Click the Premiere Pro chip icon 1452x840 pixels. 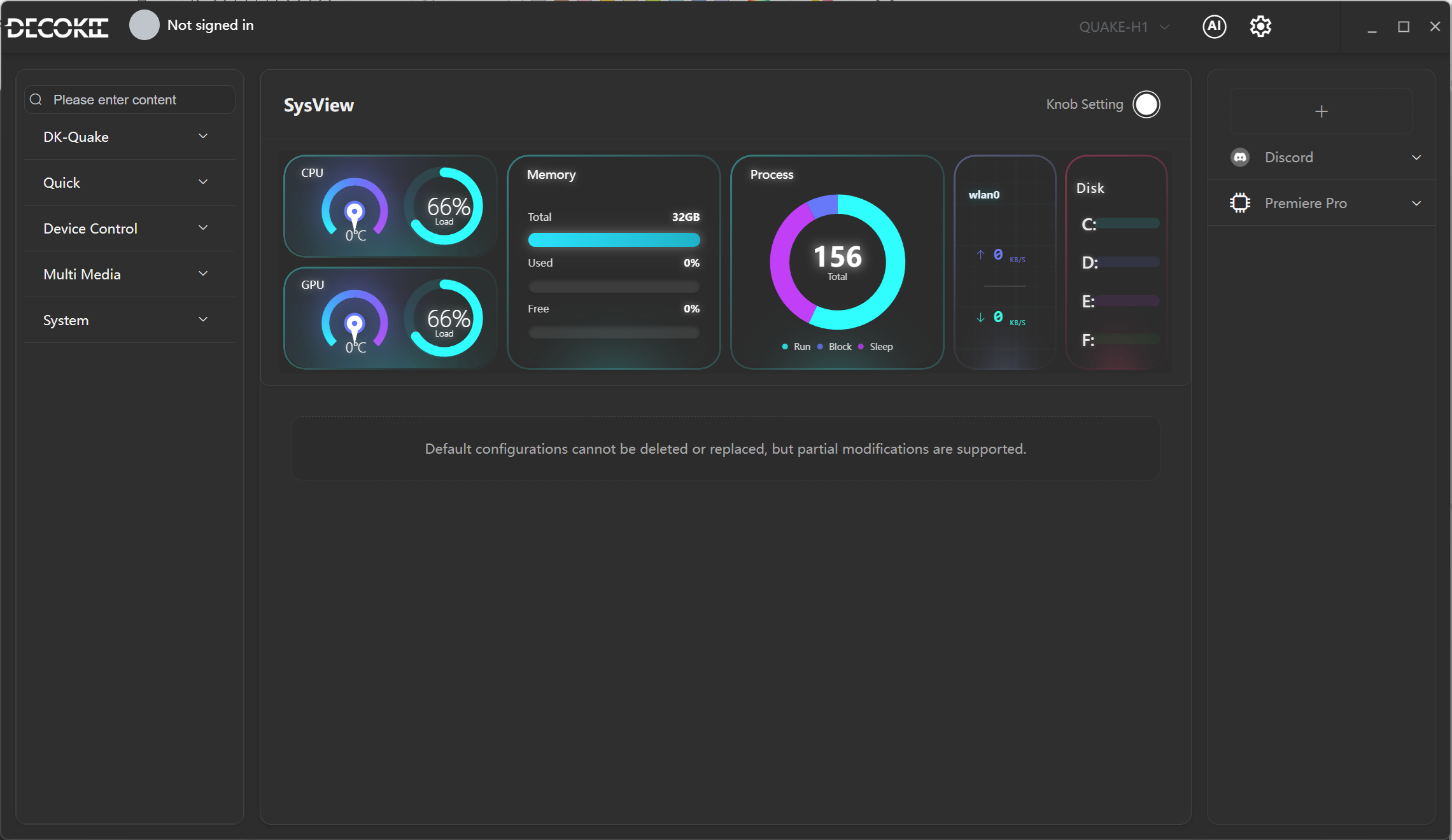pos(1240,203)
